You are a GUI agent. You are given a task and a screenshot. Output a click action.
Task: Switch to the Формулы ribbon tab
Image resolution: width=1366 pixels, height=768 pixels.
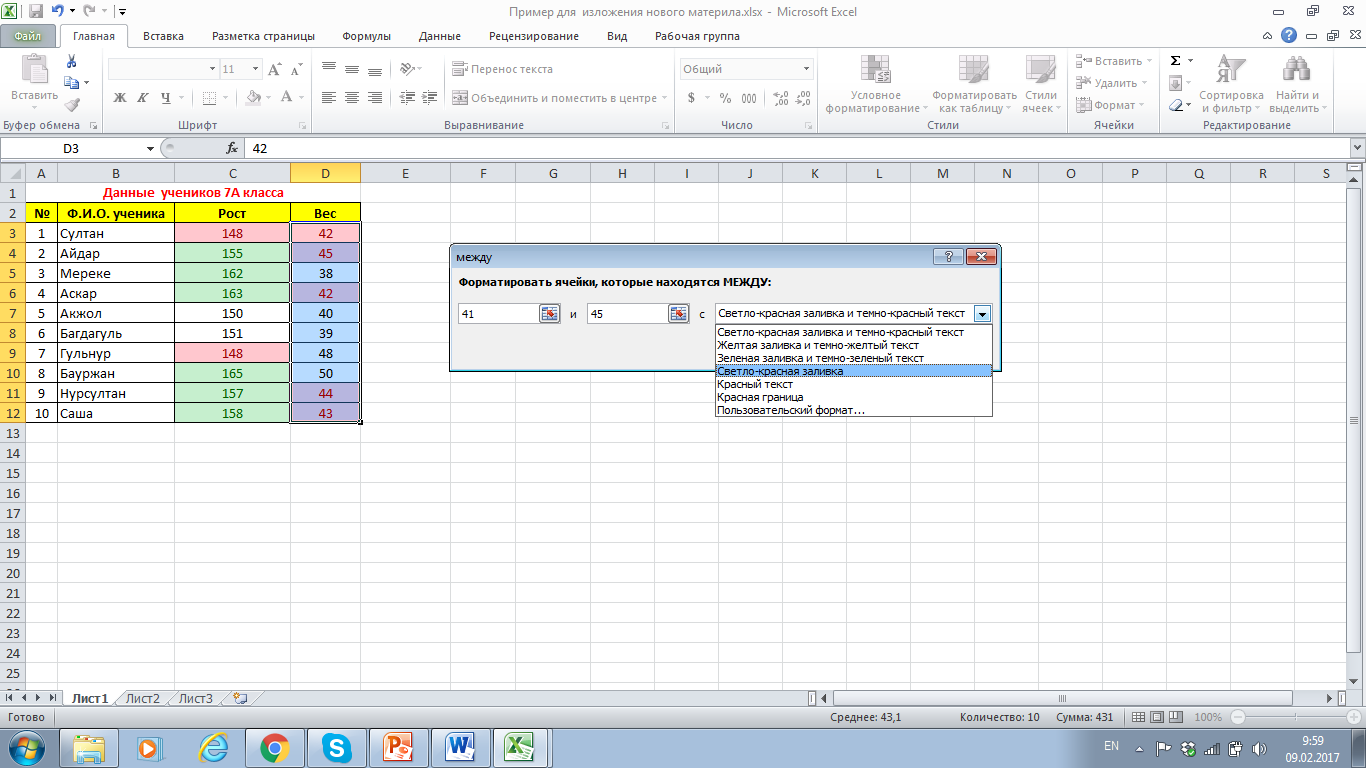367,36
